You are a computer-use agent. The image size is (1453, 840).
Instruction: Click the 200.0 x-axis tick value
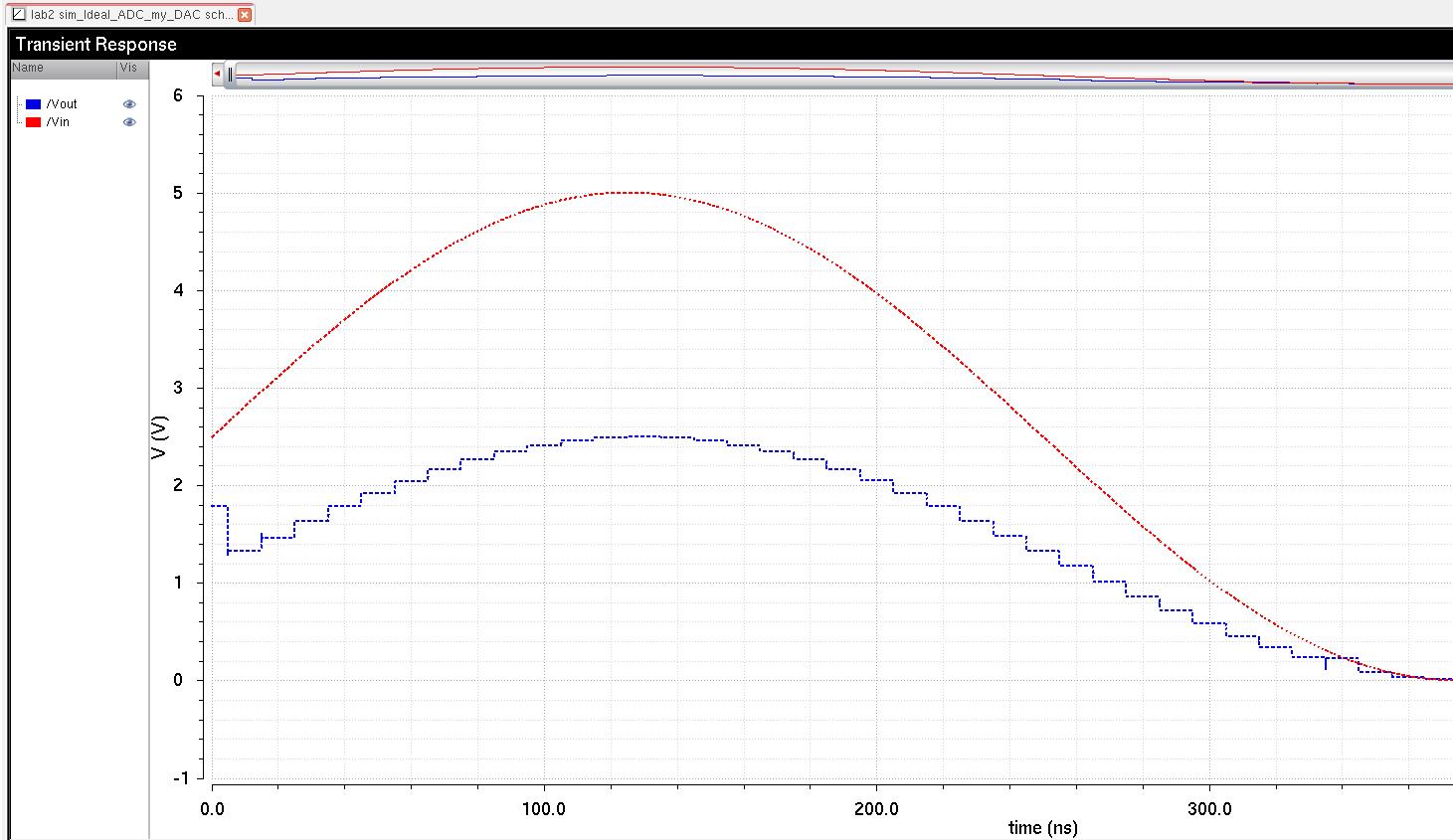pyautogui.click(x=876, y=808)
